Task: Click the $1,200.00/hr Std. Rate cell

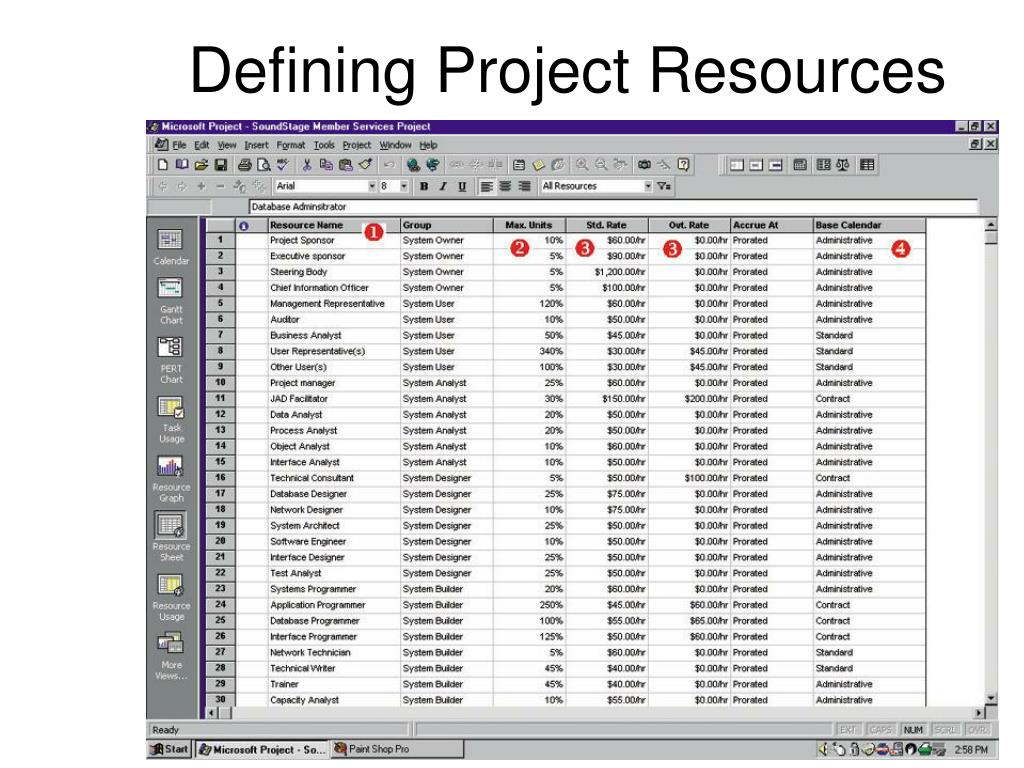Action: (607, 272)
